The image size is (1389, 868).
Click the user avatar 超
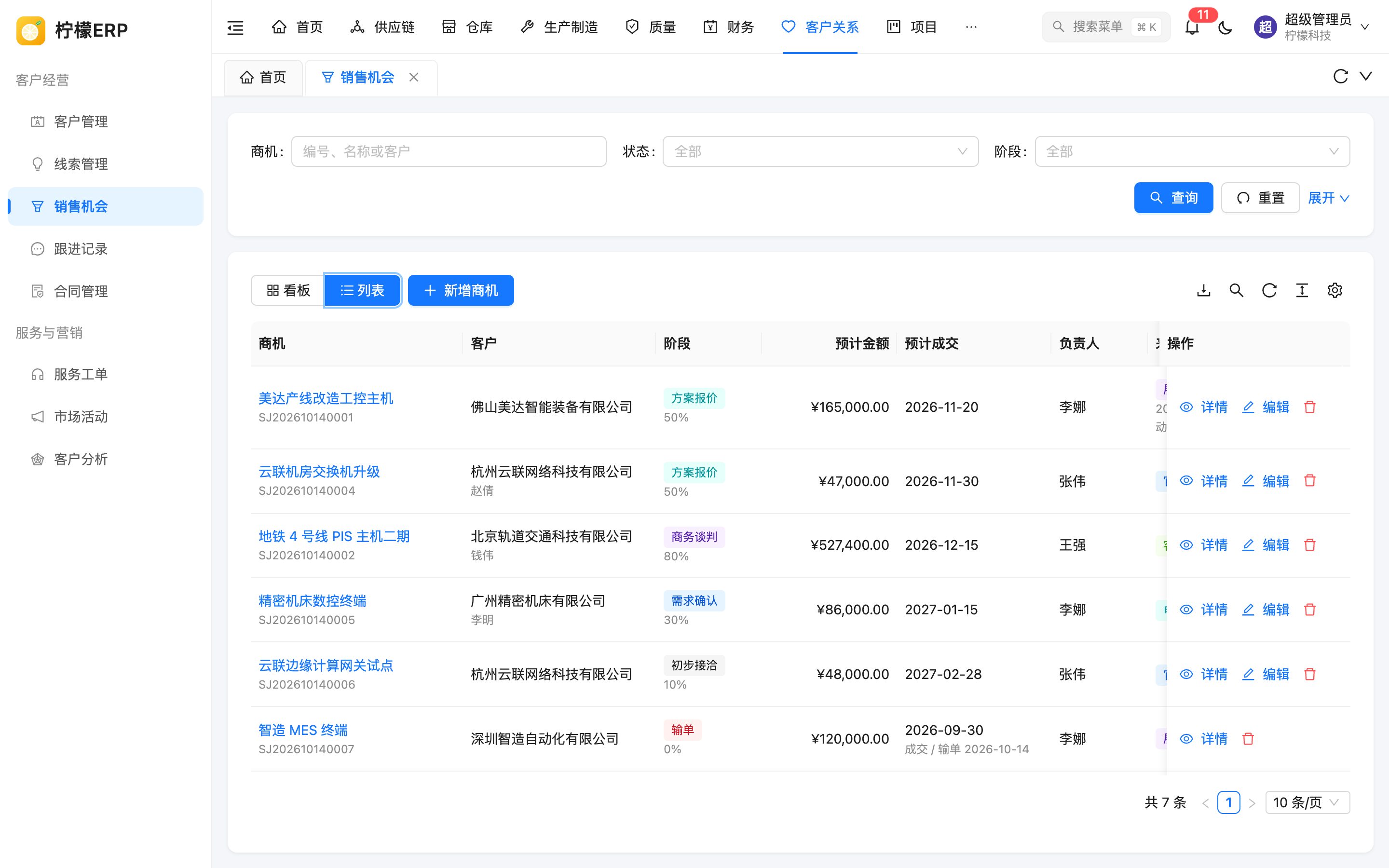(x=1265, y=27)
